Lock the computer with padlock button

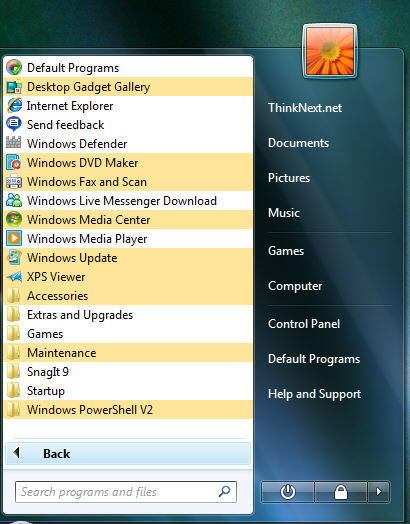(341, 492)
